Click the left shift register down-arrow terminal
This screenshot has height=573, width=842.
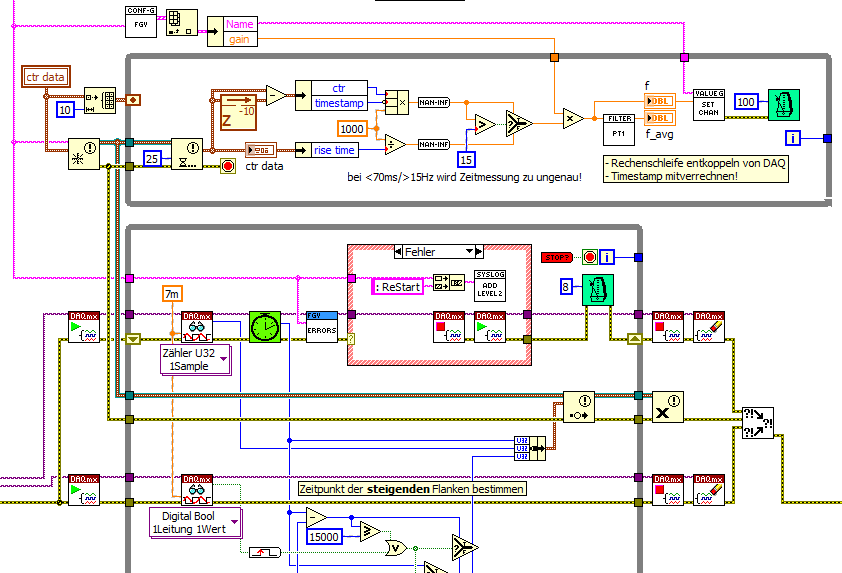[133, 339]
